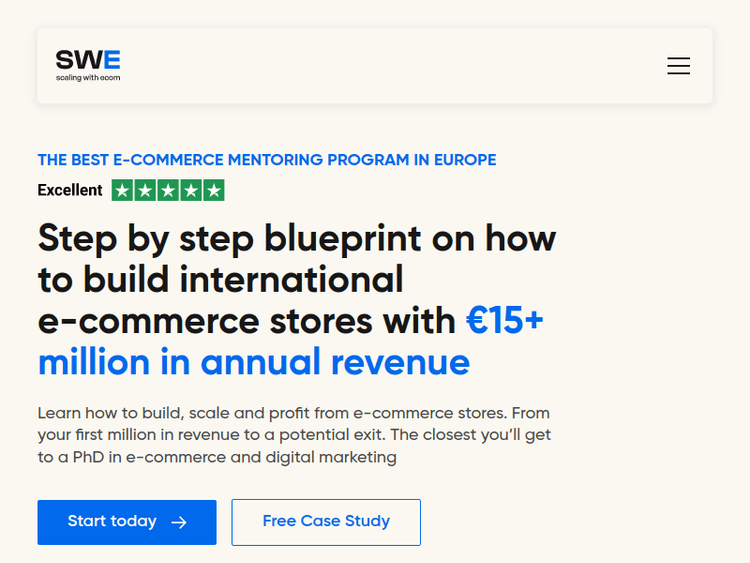750x563 pixels.
Task: Click the 'Step by step blueprint' heading line
Action: 296,239
